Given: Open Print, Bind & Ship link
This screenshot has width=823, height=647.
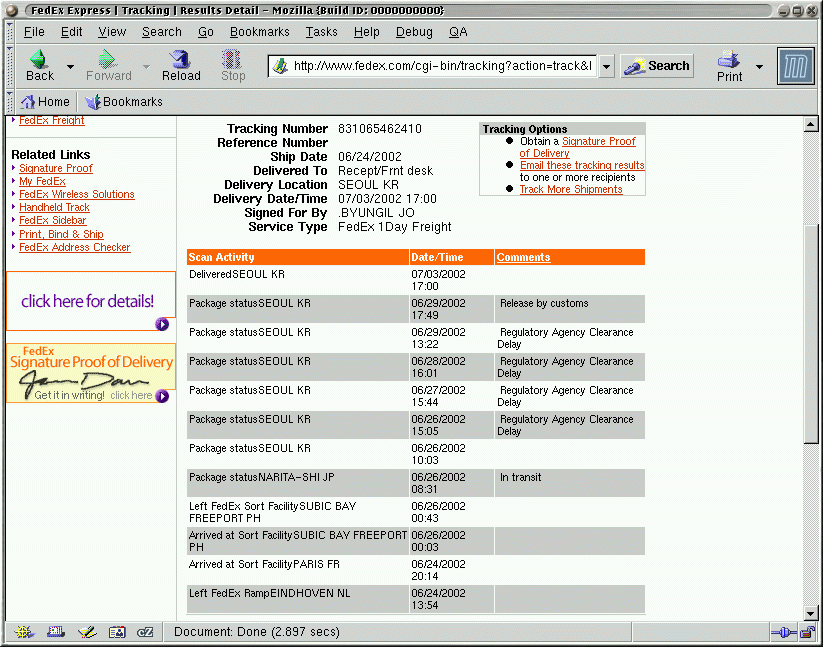Looking at the screenshot, I should [x=61, y=235].
